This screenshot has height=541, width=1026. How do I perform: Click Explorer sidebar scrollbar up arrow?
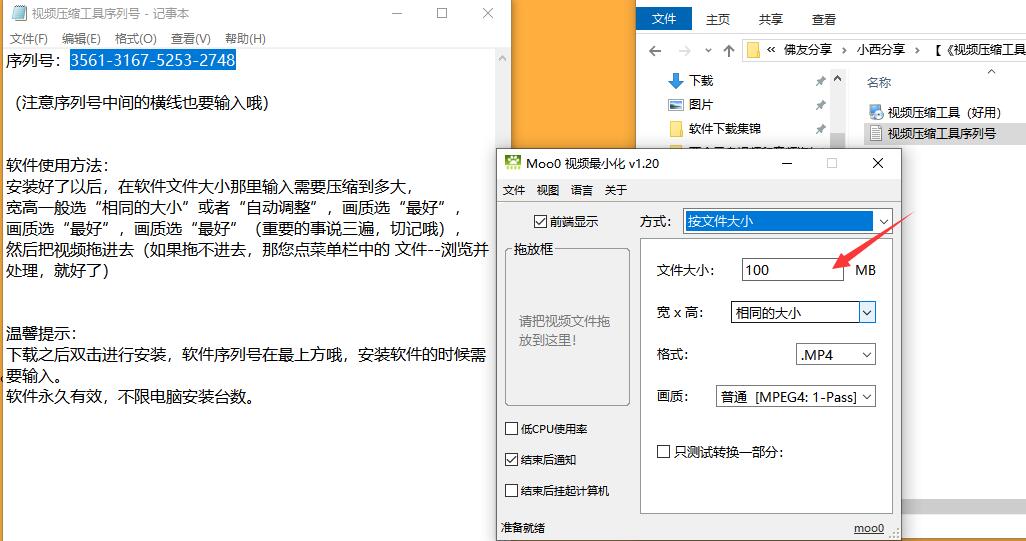[837, 79]
